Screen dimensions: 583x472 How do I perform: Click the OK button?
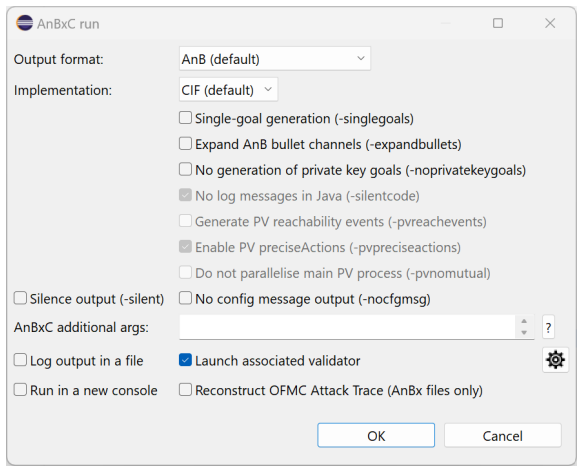[x=376, y=436]
